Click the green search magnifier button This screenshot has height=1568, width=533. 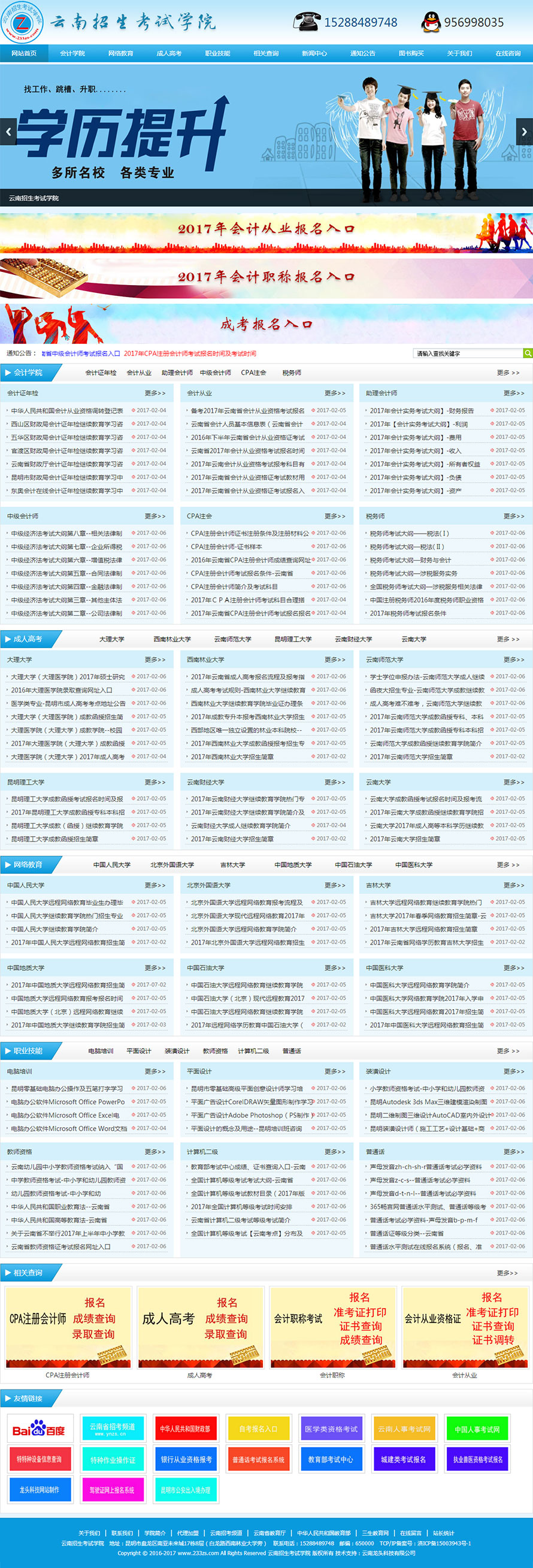(x=528, y=353)
